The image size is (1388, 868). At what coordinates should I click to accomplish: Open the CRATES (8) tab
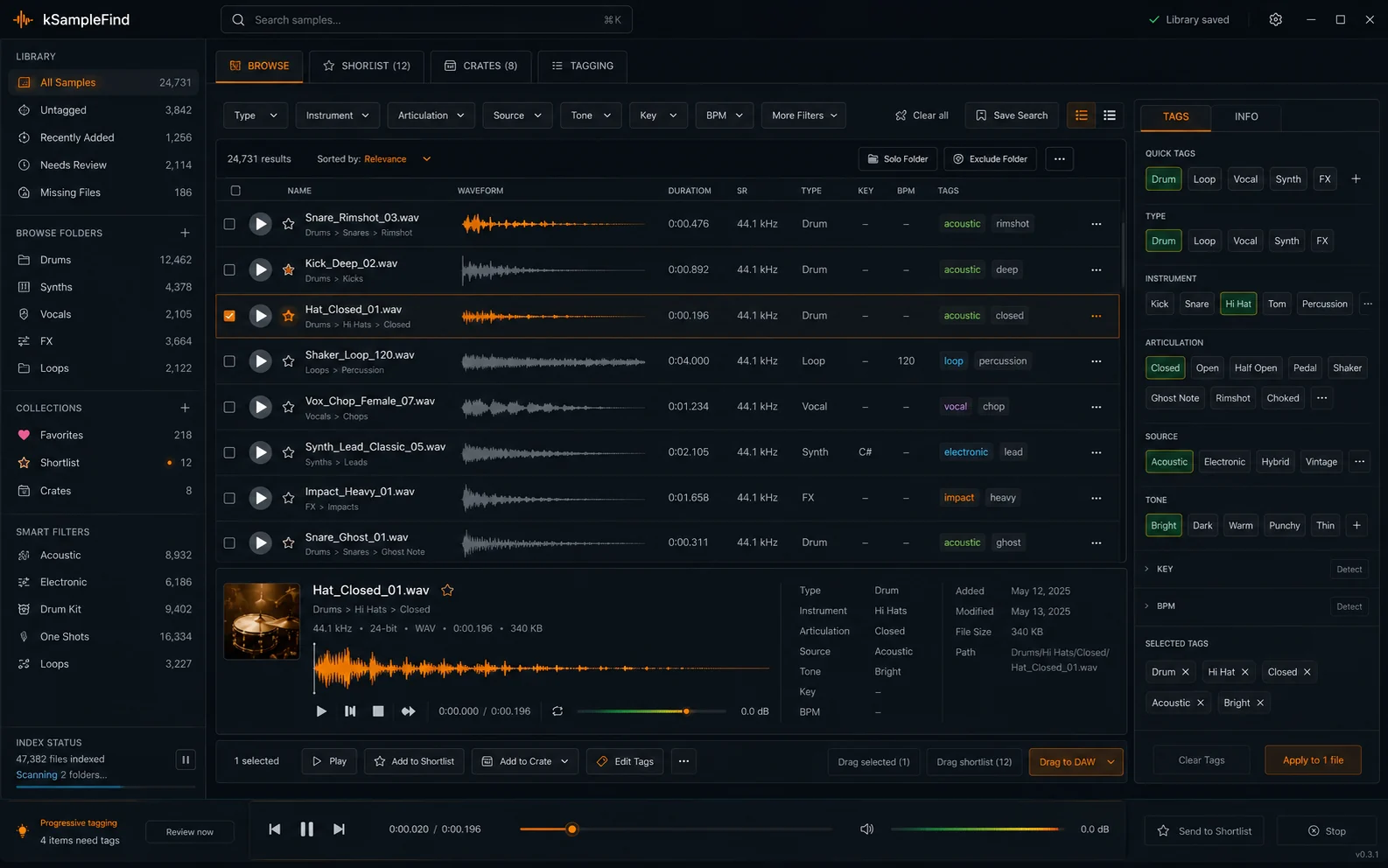point(481,66)
